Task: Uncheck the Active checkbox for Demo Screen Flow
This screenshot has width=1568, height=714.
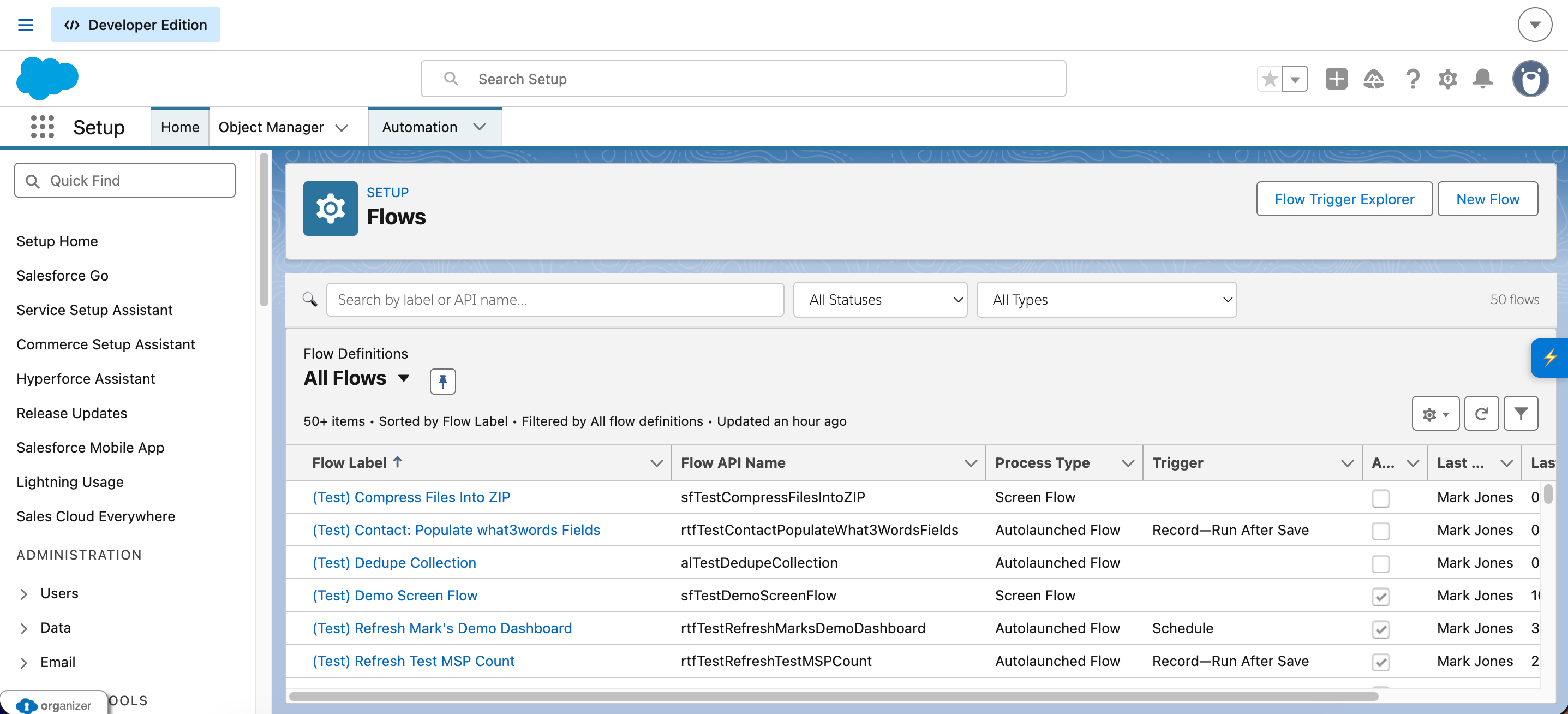Action: pos(1381,597)
